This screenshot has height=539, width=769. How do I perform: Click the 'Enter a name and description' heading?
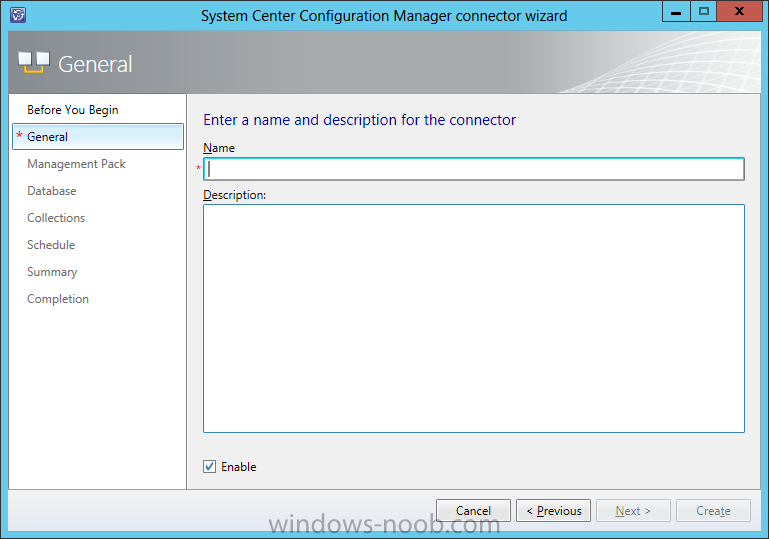coord(359,120)
